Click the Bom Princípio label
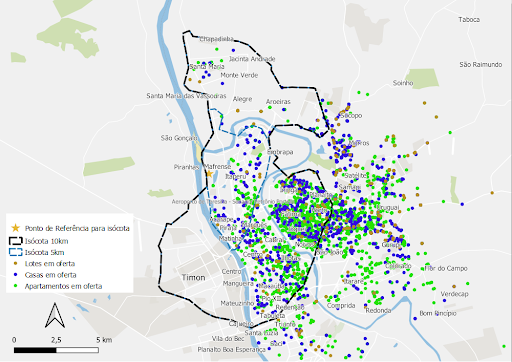The height and width of the screenshot is (362, 512). pos(438,313)
